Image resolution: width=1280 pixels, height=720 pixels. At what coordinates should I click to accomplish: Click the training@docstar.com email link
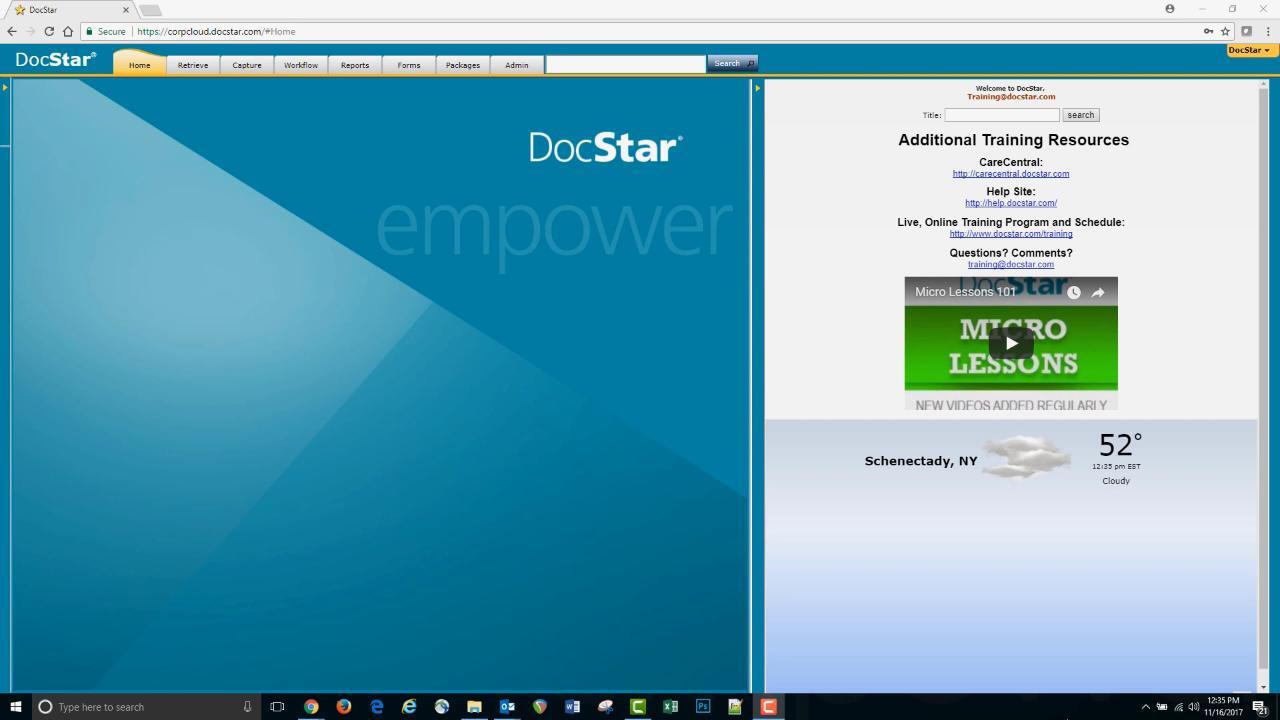point(1011,264)
